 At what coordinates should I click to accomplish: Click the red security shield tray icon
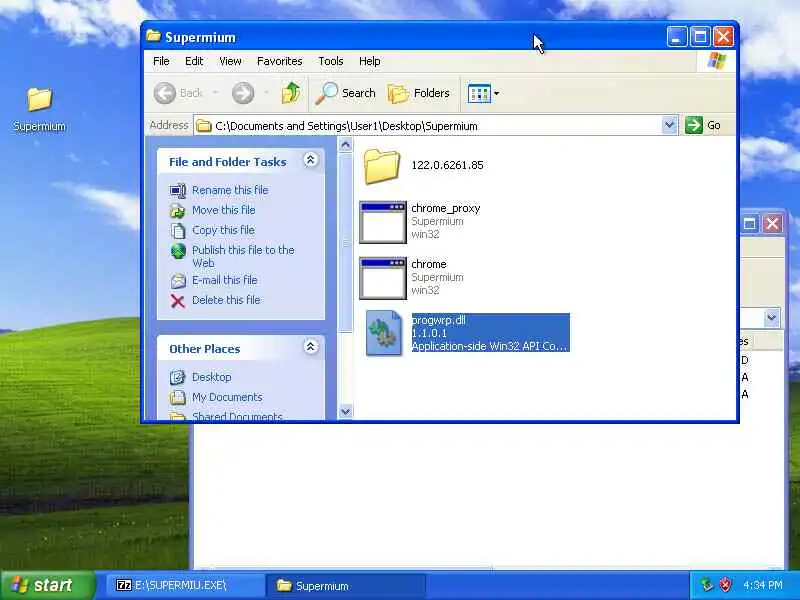725,585
